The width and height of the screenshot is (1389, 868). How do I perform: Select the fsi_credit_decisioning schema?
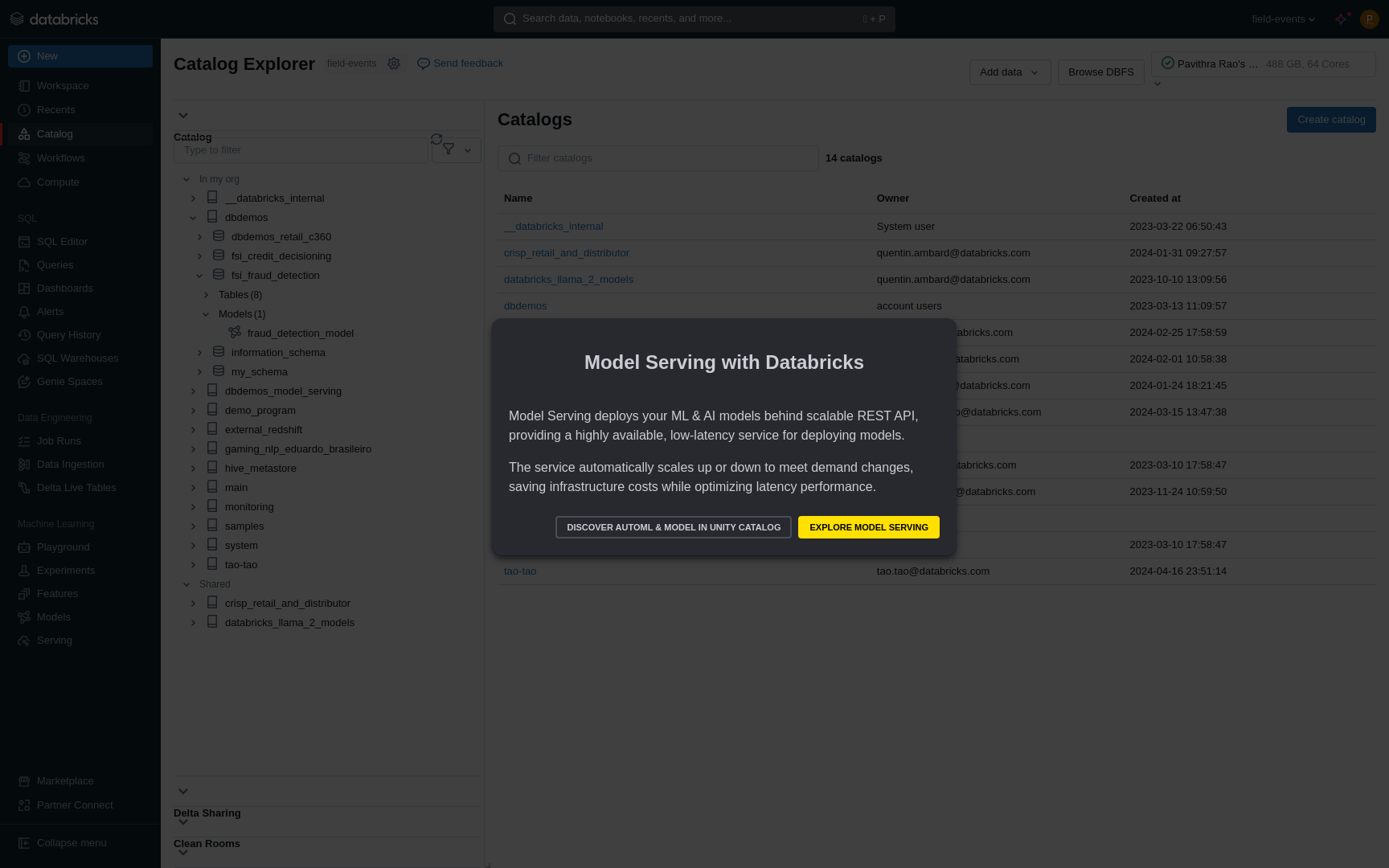[281, 256]
